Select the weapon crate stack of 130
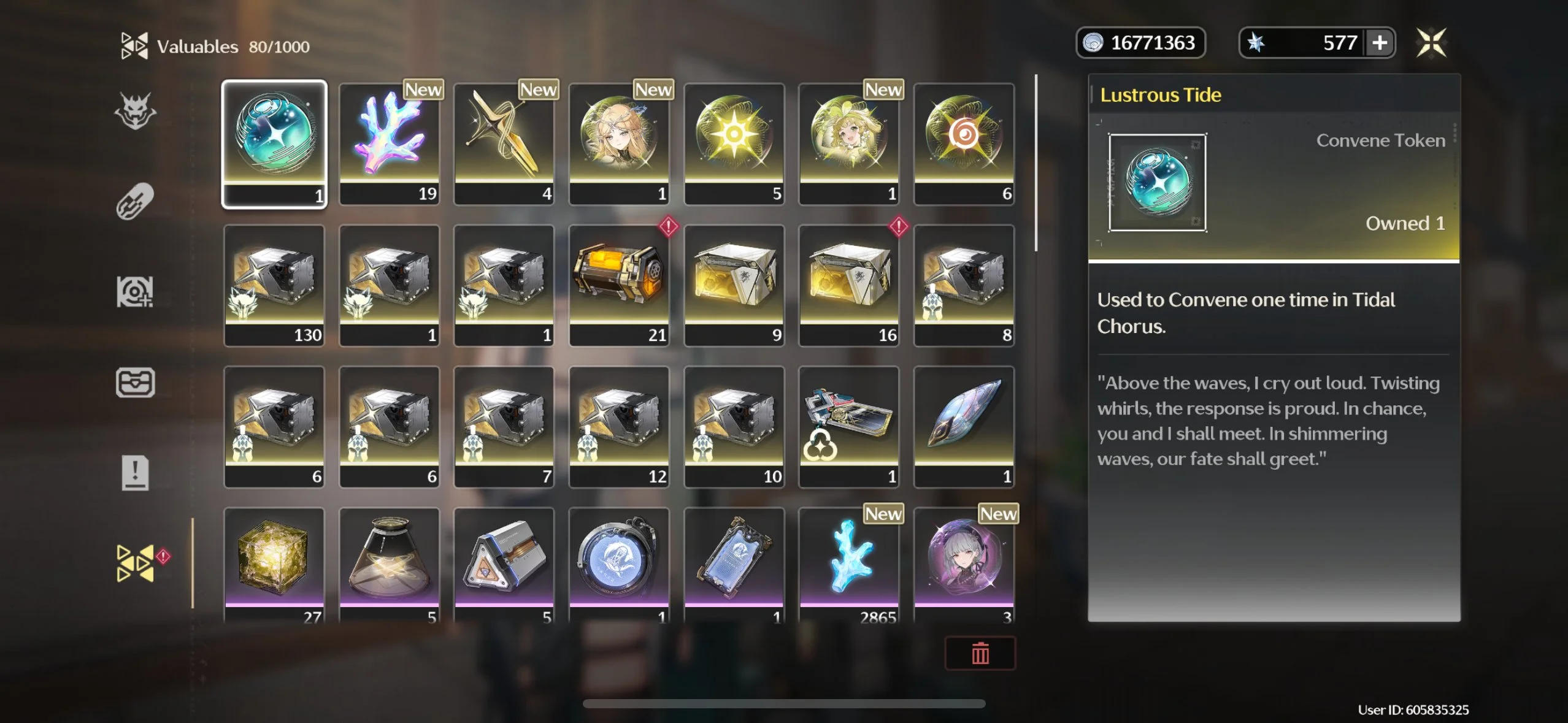 click(x=274, y=286)
